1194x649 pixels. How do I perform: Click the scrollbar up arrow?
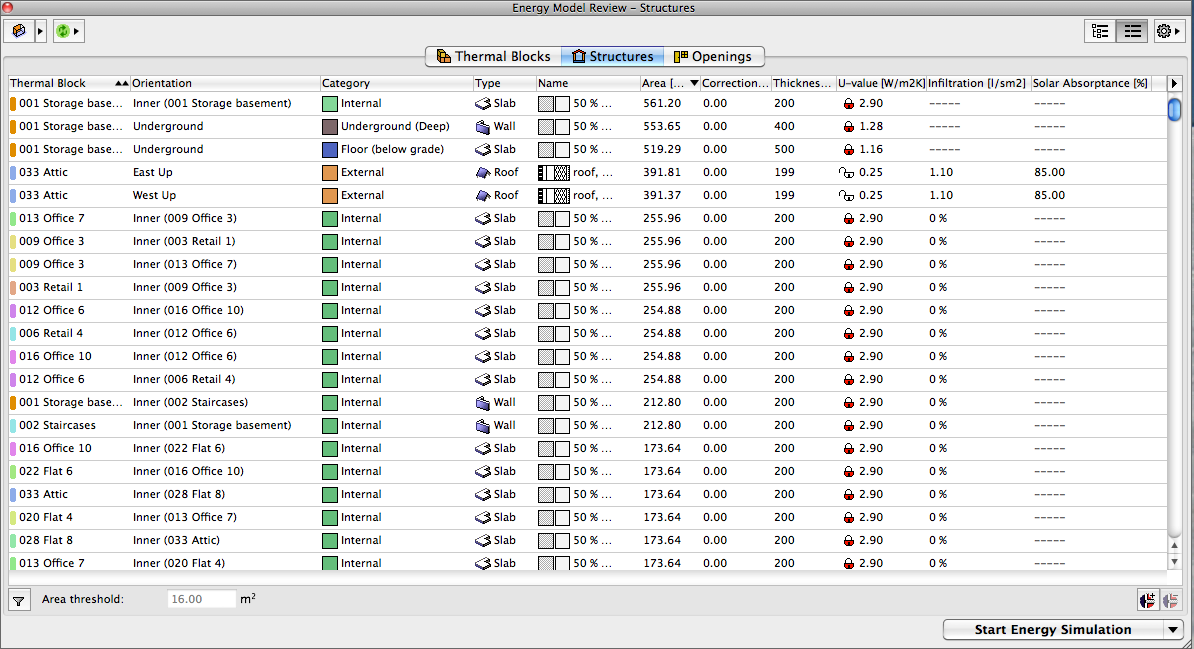(x=1174, y=545)
